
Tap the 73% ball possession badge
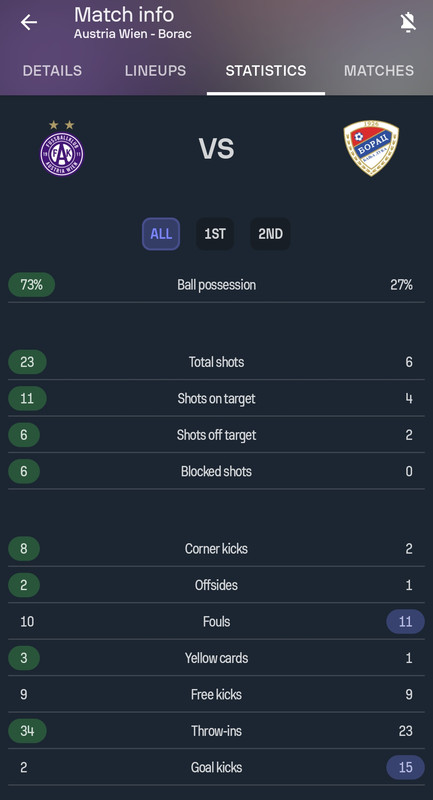(32, 285)
